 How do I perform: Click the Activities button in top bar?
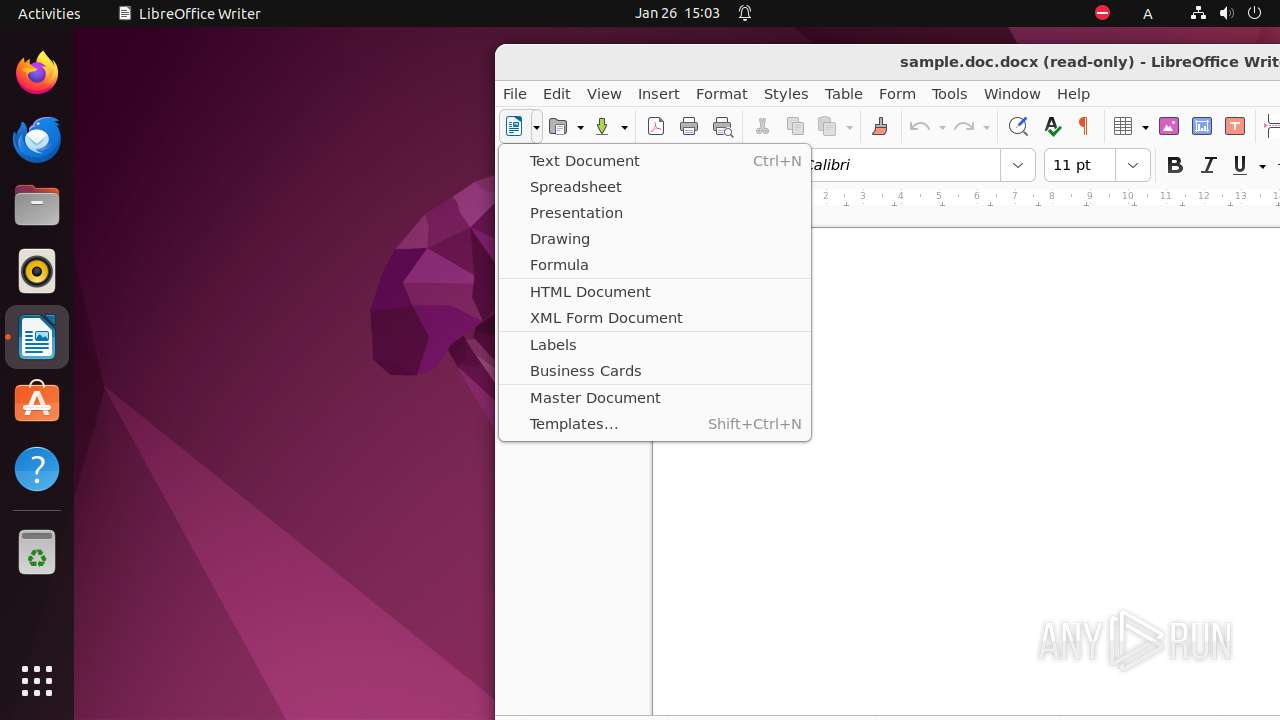(49, 13)
